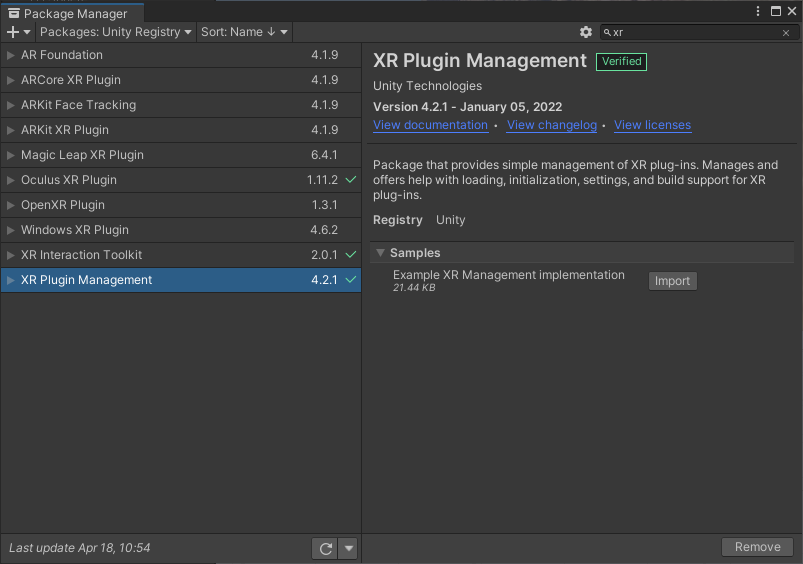This screenshot has height=564, width=803.
Task: Expand the AR Foundation package arrow
Action: click(10, 55)
